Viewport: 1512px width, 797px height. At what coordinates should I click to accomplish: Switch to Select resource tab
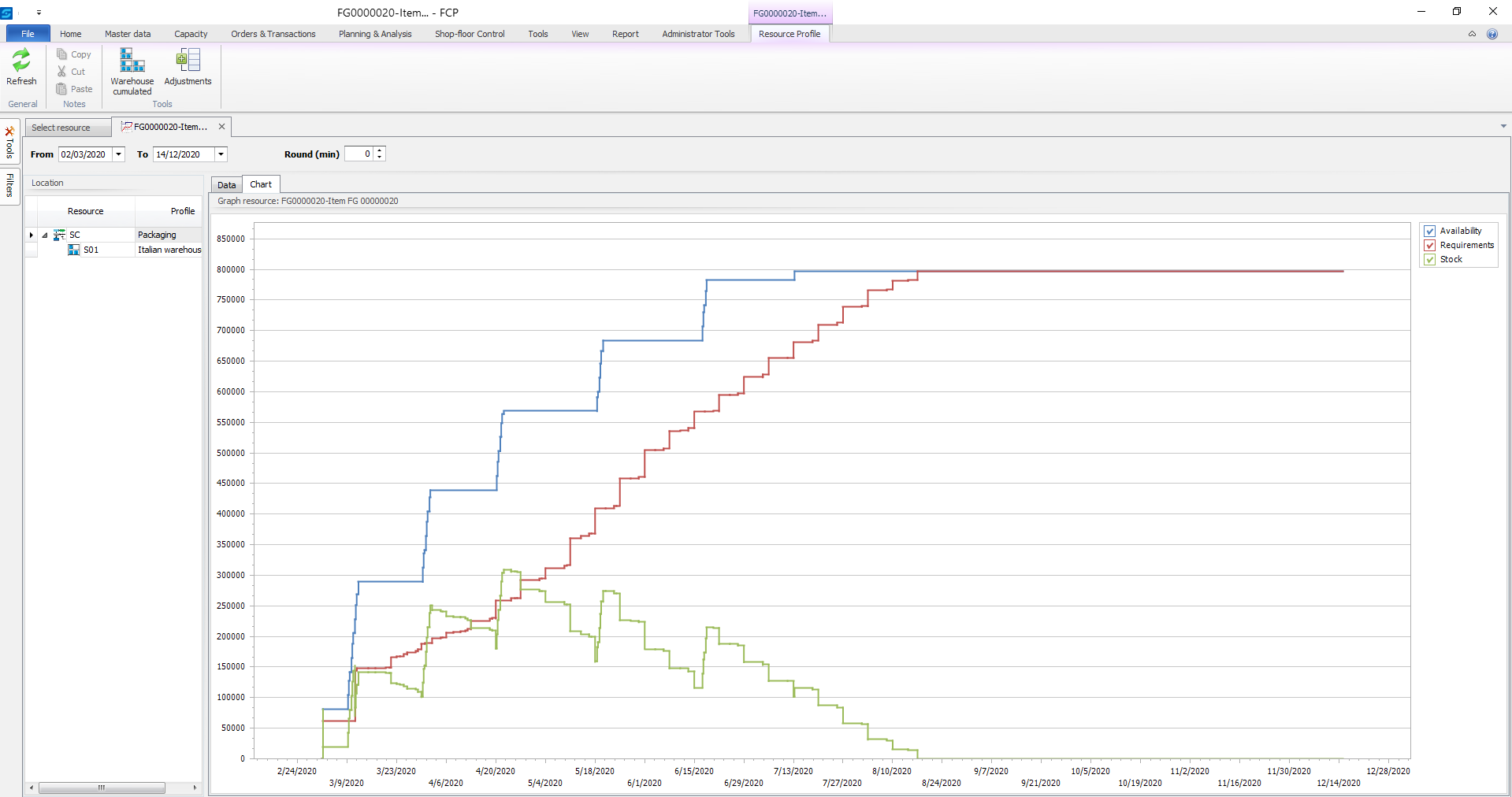68,128
